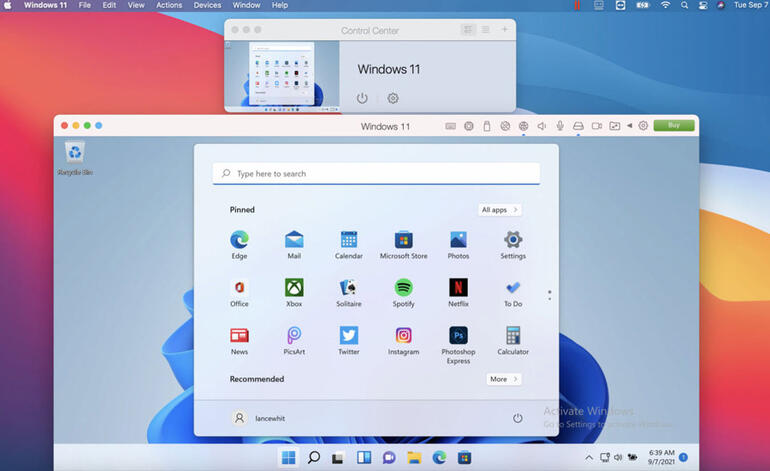Open the Calendar app
Viewport: 770px width, 471px height.
(349, 245)
